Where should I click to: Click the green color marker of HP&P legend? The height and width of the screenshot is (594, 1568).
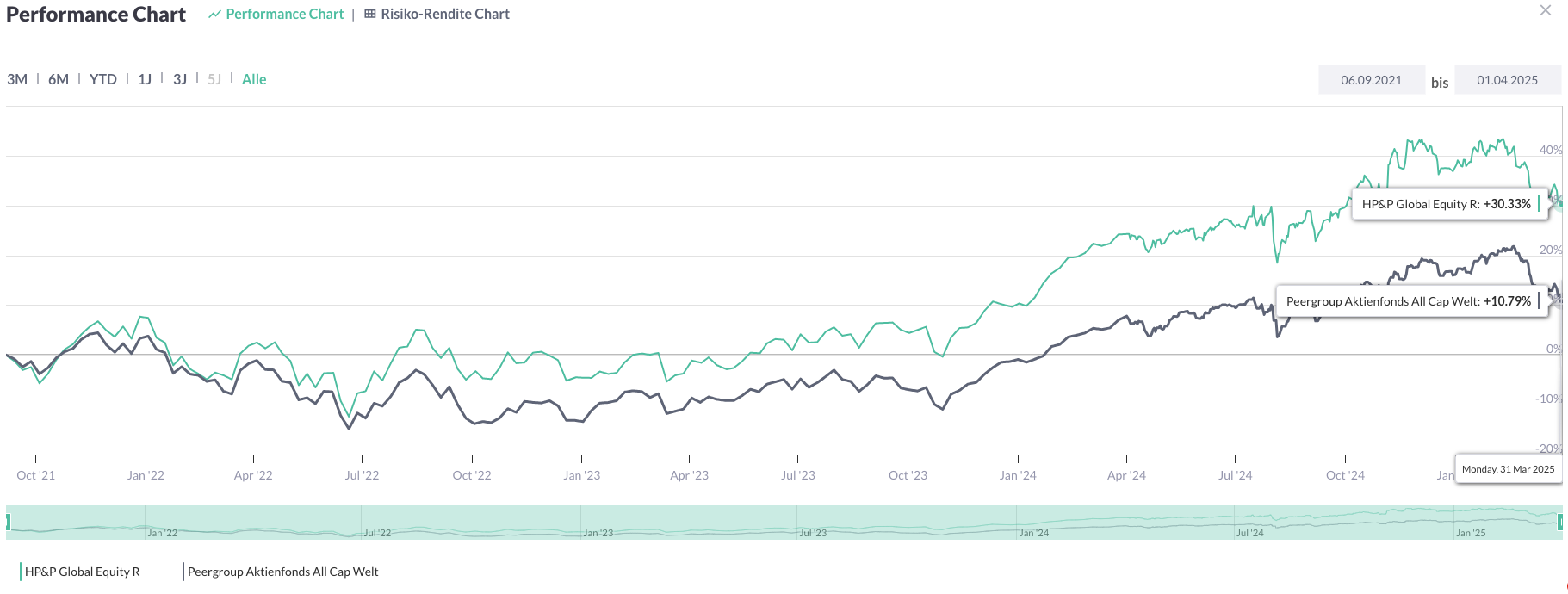tap(21, 572)
